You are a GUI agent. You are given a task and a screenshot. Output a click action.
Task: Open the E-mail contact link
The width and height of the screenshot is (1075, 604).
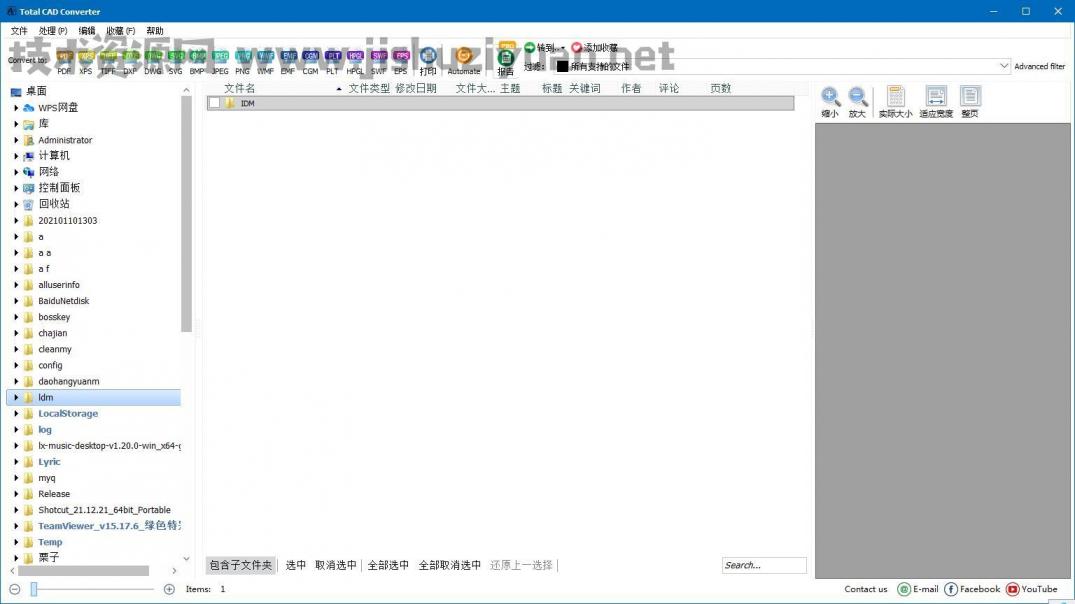(x=918, y=589)
